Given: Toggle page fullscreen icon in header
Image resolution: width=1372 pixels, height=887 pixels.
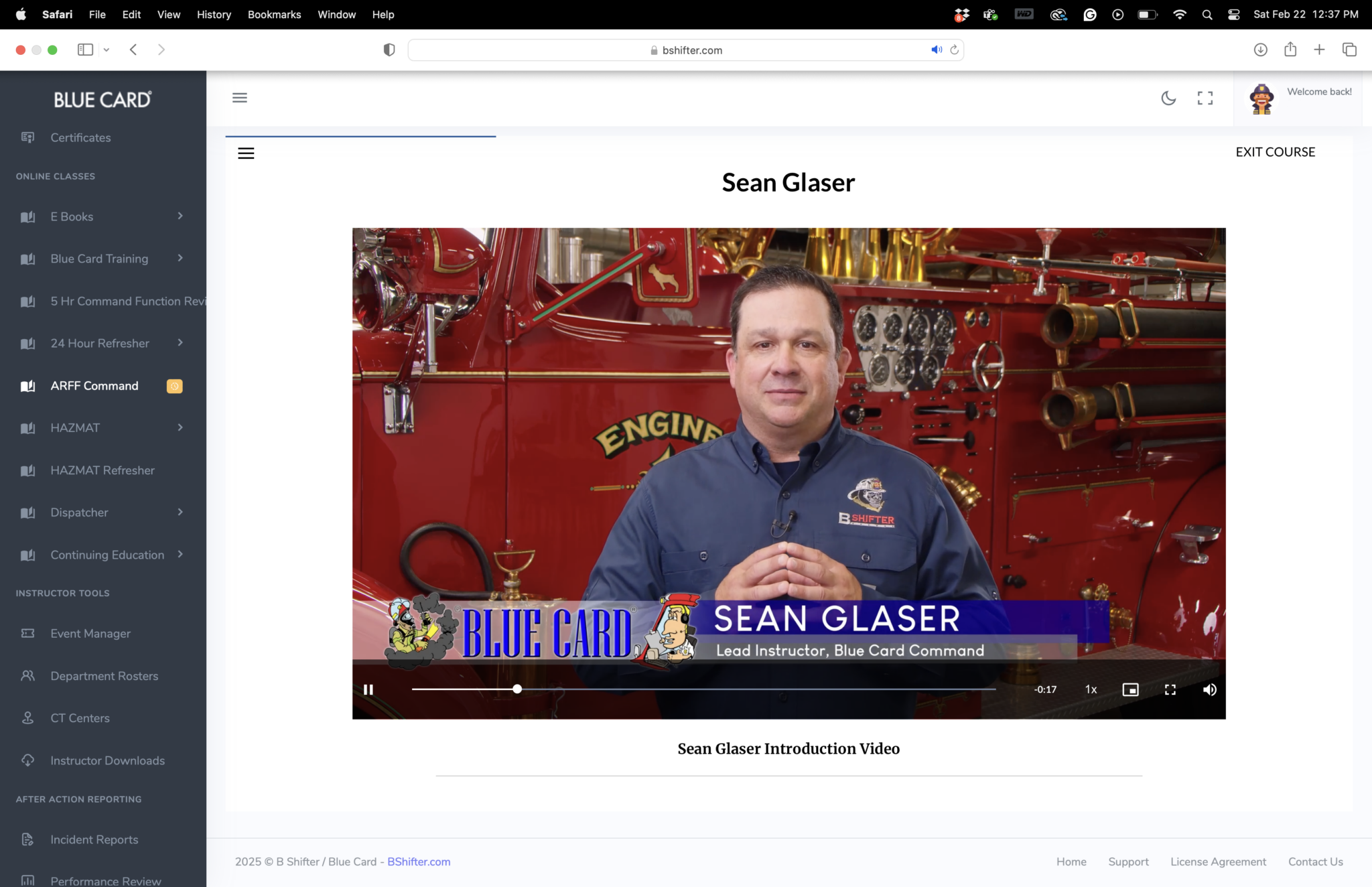Looking at the screenshot, I should 1205,98.
